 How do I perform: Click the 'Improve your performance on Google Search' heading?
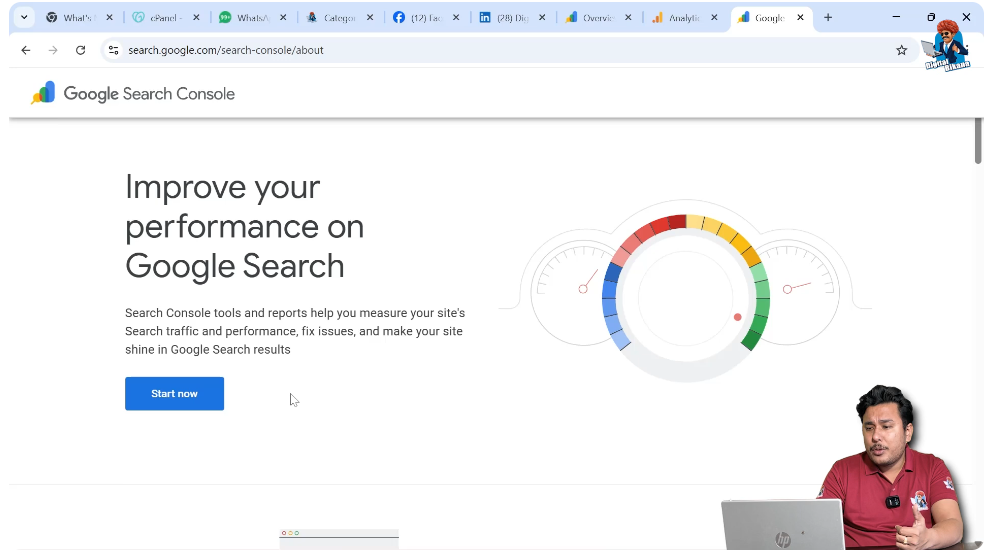pyautogui.click(x=245, y=226)
